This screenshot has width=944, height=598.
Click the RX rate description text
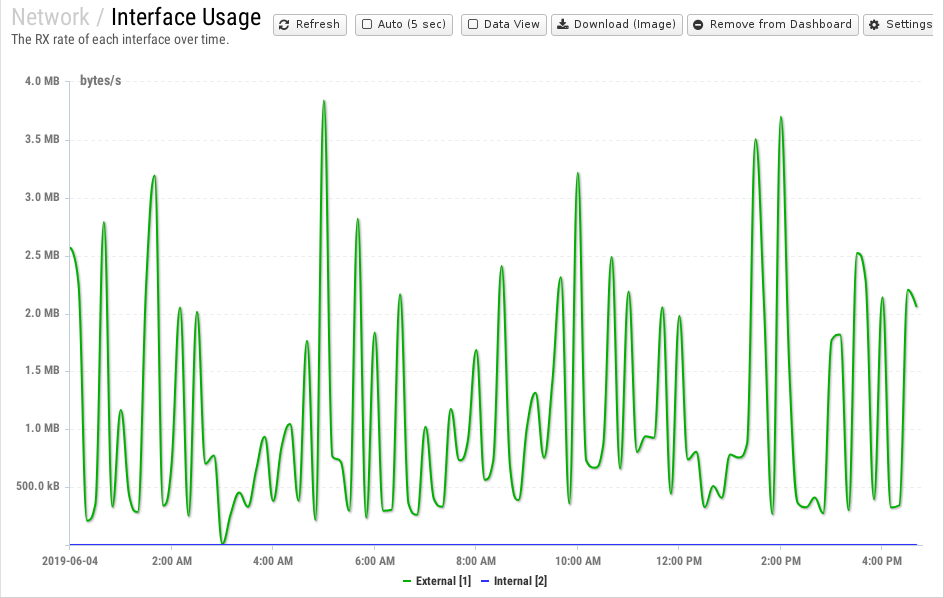[x=120, y=40]
